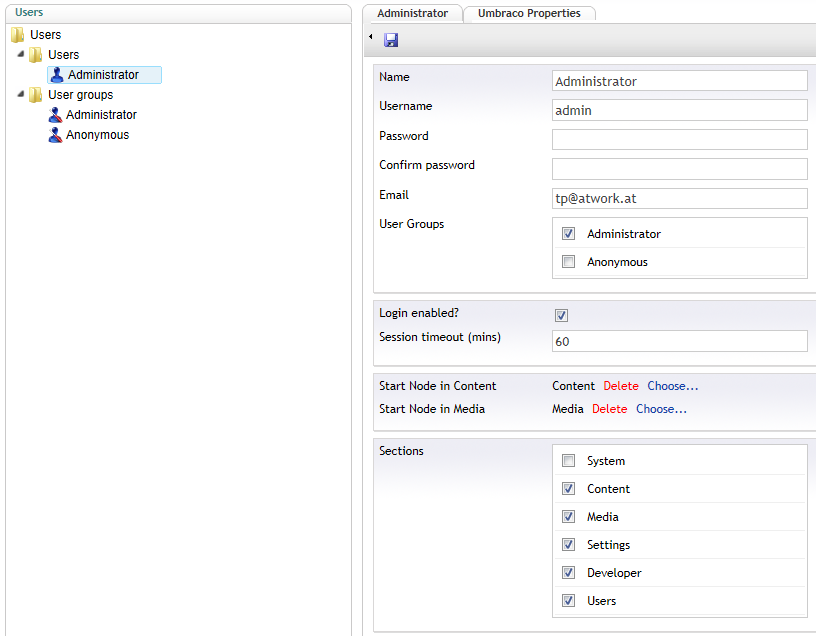Check the Anonymous user group checkbox
This screenshot has width=816, height=636.
click(569, 262)
